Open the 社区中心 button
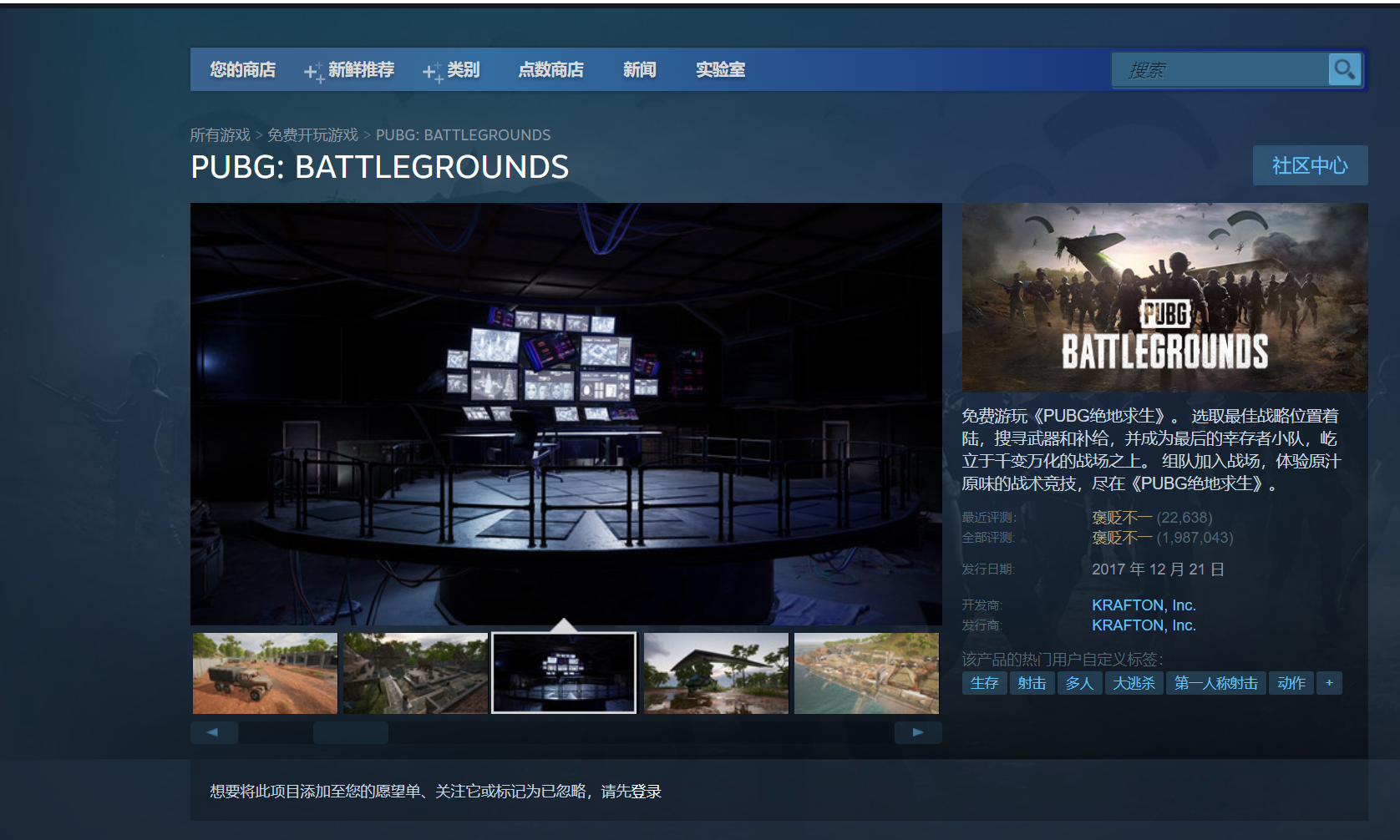Image resolution: width=1400 pixels, height=840 pixels. (x=1310, y=165)
